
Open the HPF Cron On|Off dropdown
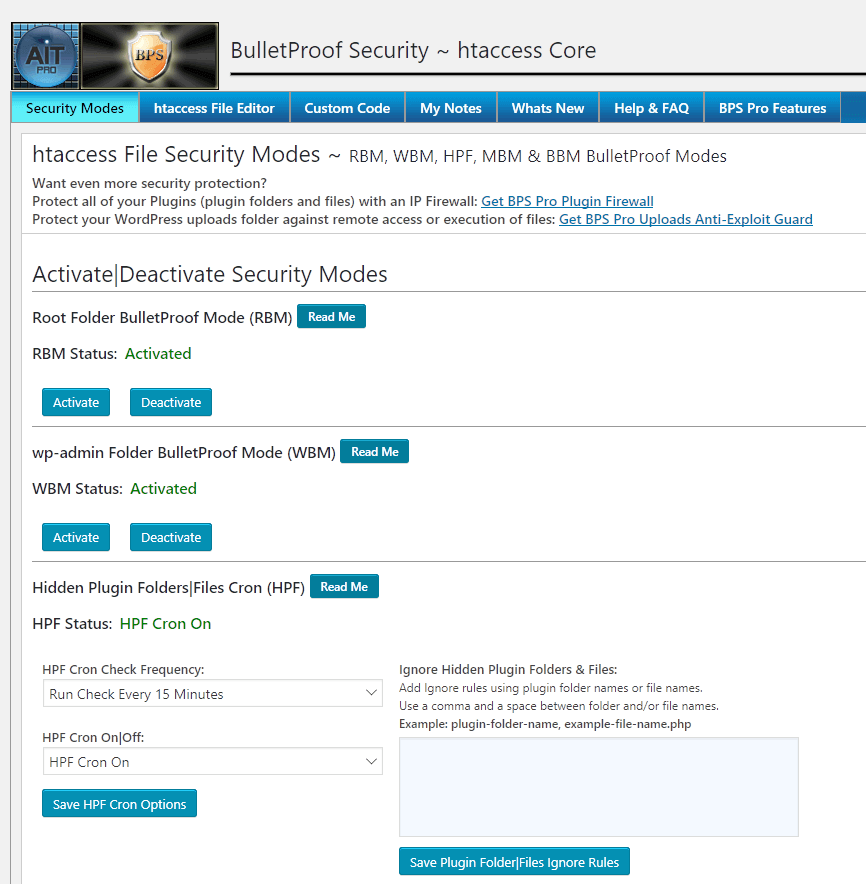[213, 761]
